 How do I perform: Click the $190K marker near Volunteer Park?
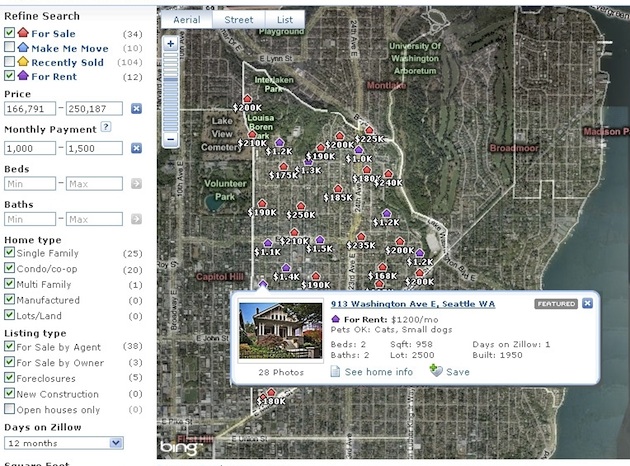pyautogui.click(x=262, y=203)
